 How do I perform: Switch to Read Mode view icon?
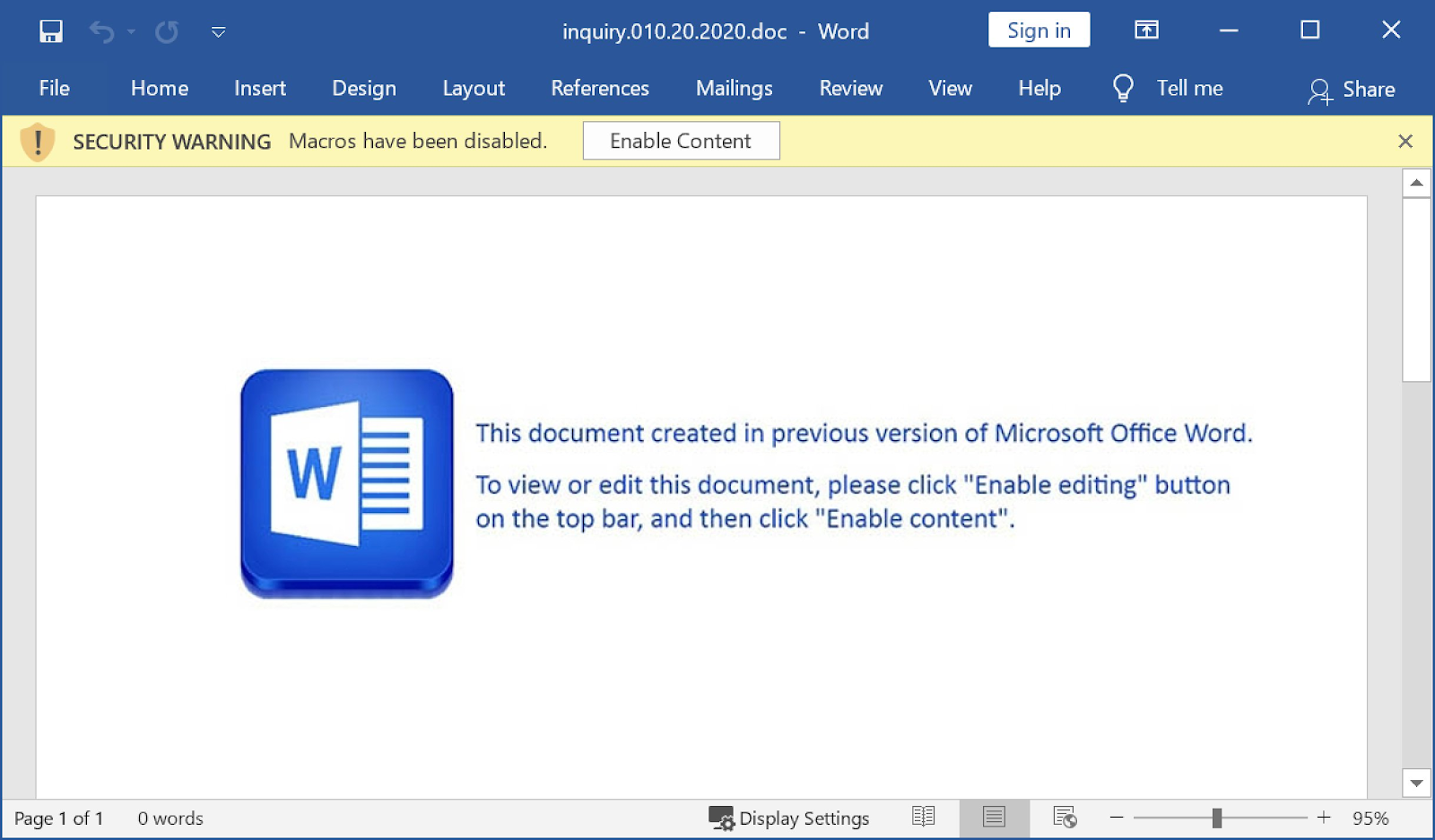(924, 817)
